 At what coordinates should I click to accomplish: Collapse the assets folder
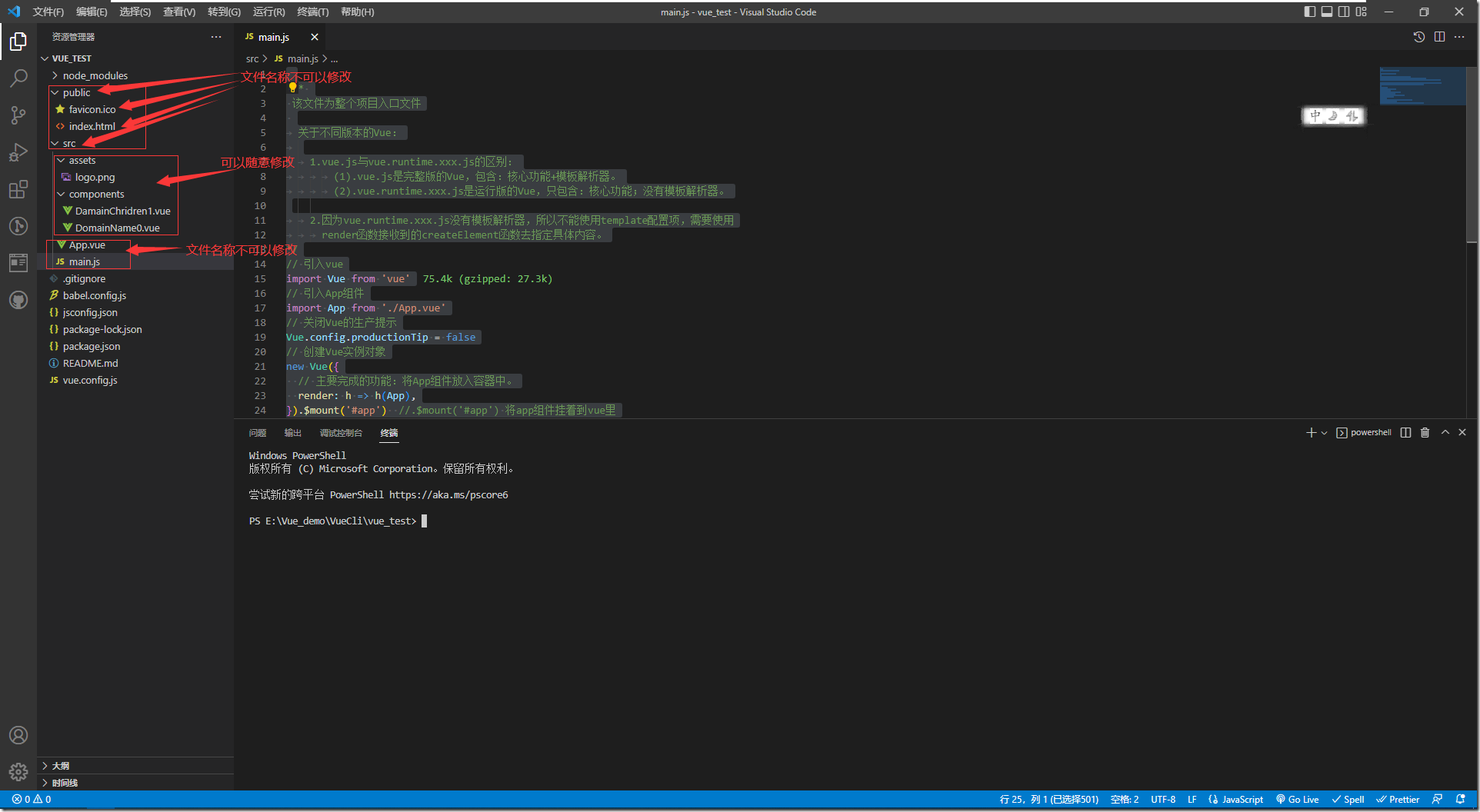[x=135, y=160]
